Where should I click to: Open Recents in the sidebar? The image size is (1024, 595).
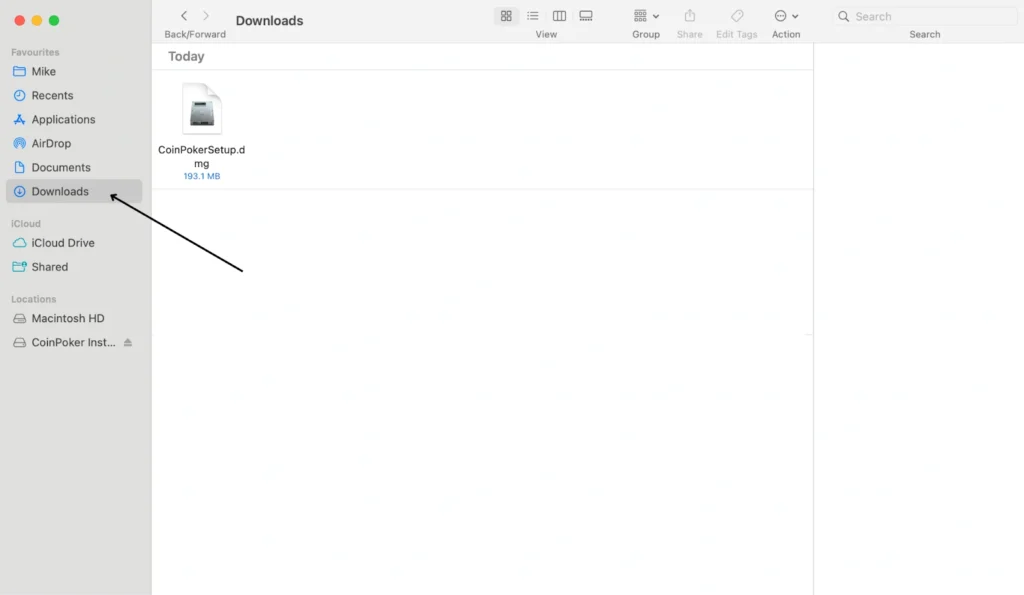tap(52, 96)
